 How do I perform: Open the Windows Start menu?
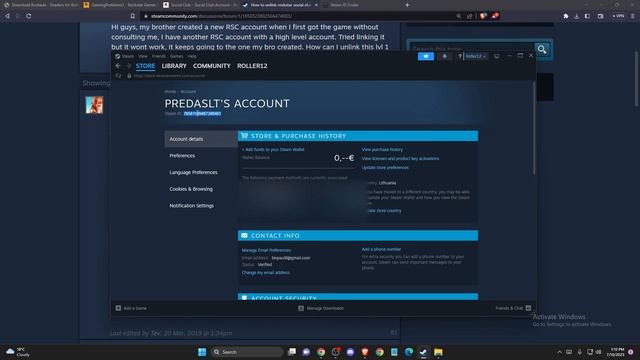pos(202,352)
